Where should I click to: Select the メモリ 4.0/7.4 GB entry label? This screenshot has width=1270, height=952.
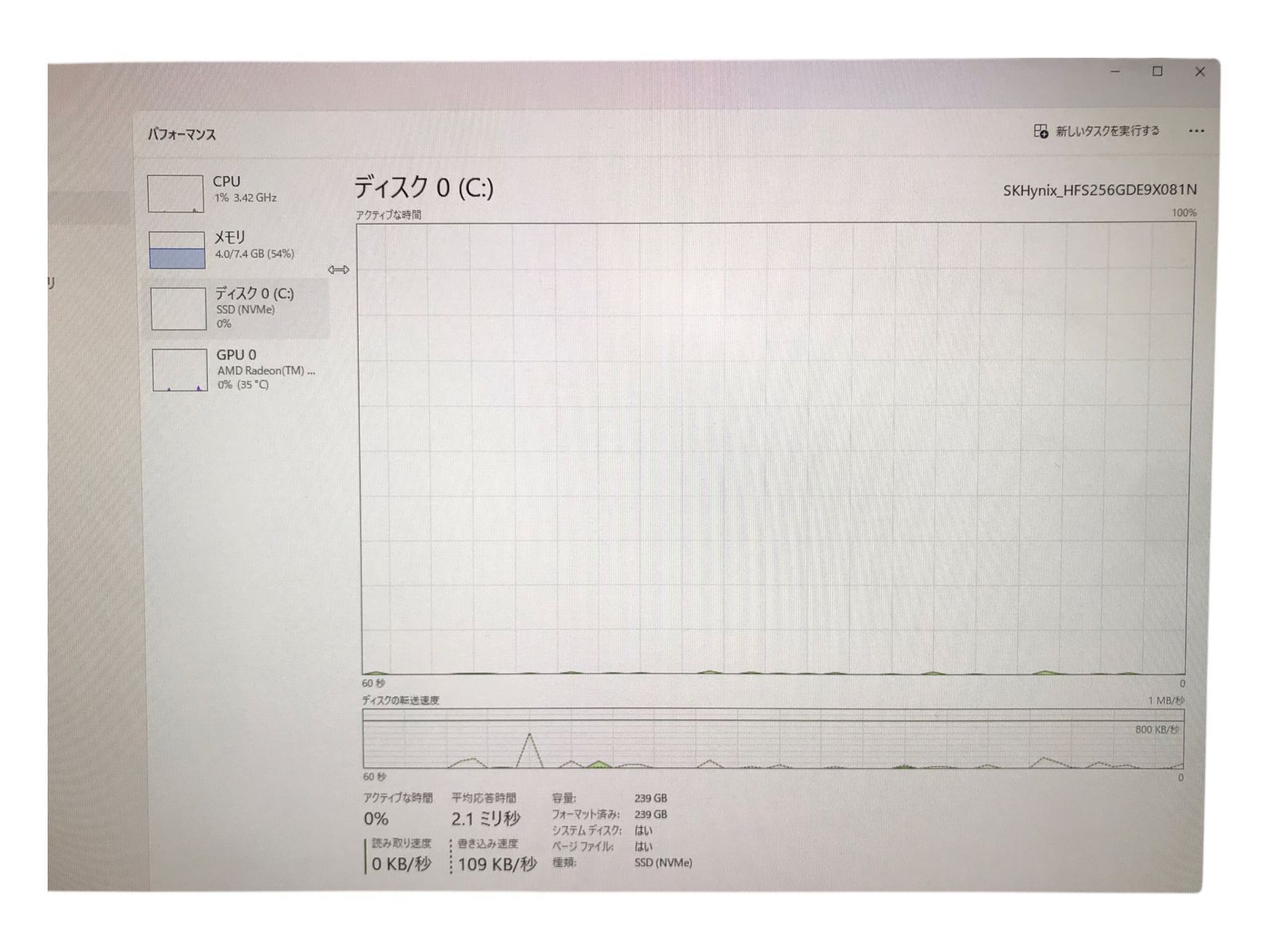coord(254,245)
